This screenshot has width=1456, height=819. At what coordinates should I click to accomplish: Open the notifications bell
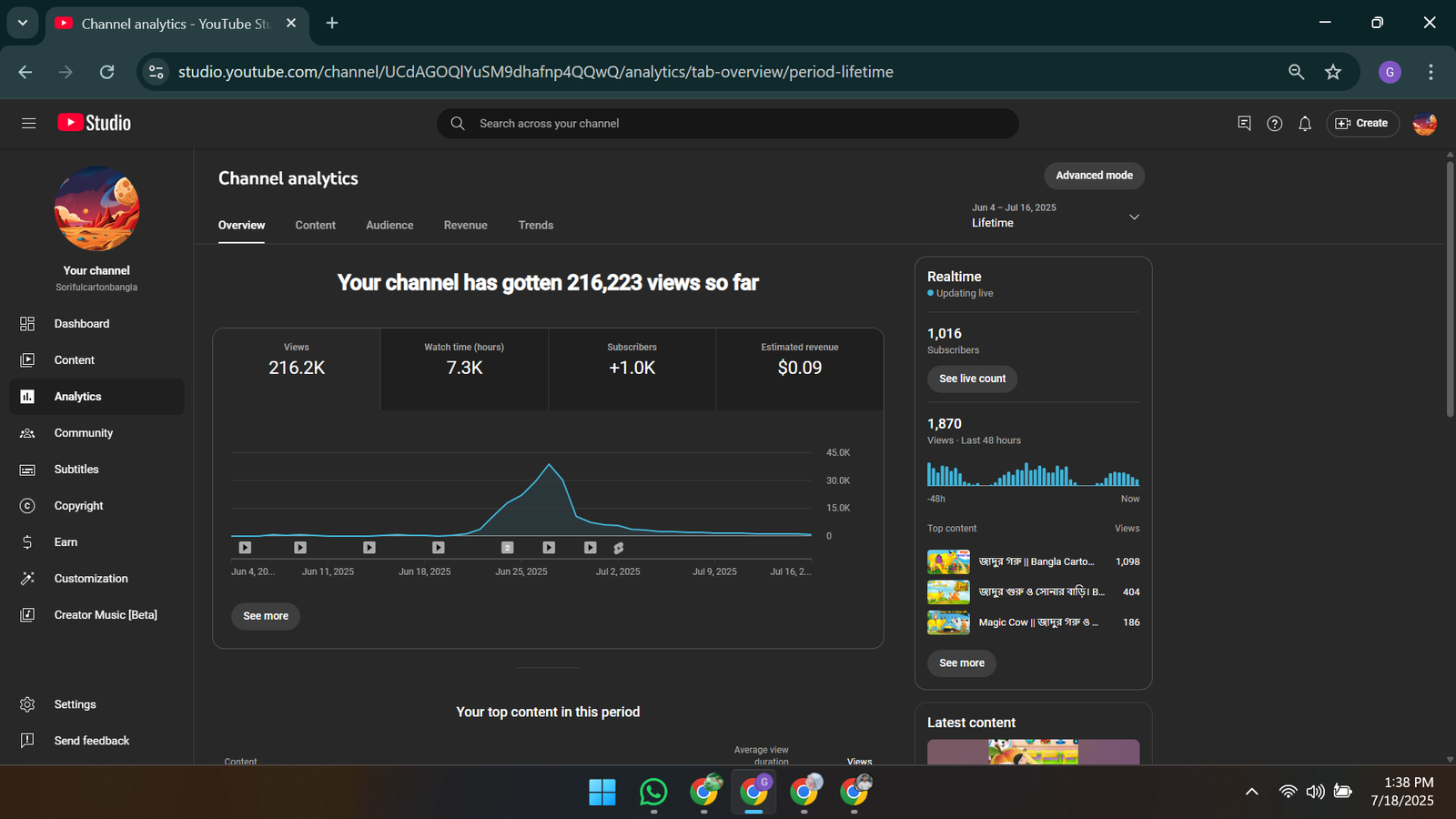pos(1305,123)
